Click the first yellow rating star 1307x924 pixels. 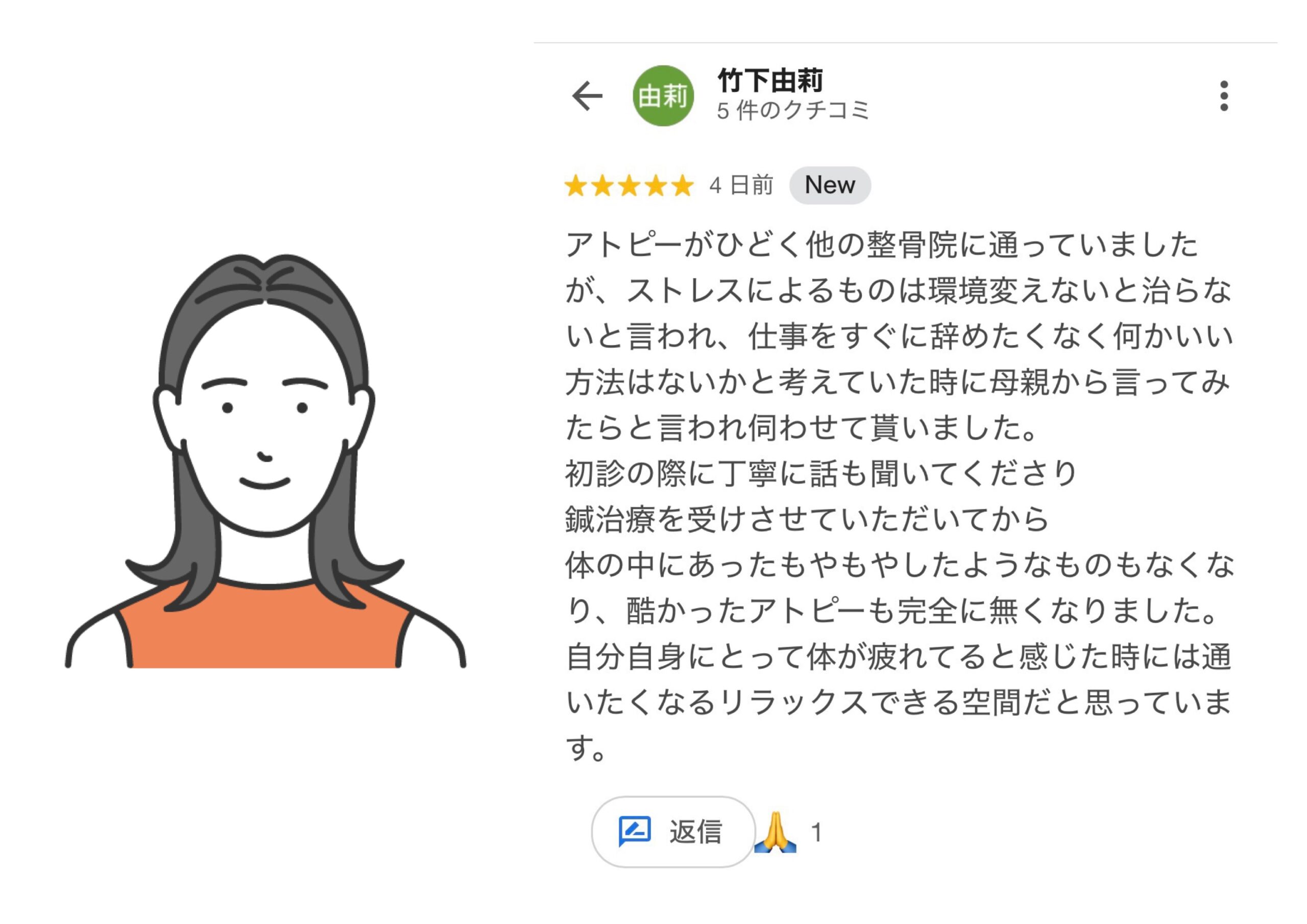tap(575, 186)
